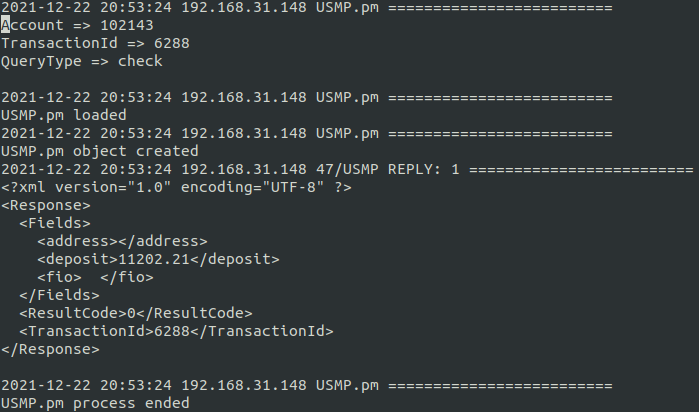Click the highlighted cursor on Account's first letter
The height and width of the screenshot is (412, 699).
[5, 25]
